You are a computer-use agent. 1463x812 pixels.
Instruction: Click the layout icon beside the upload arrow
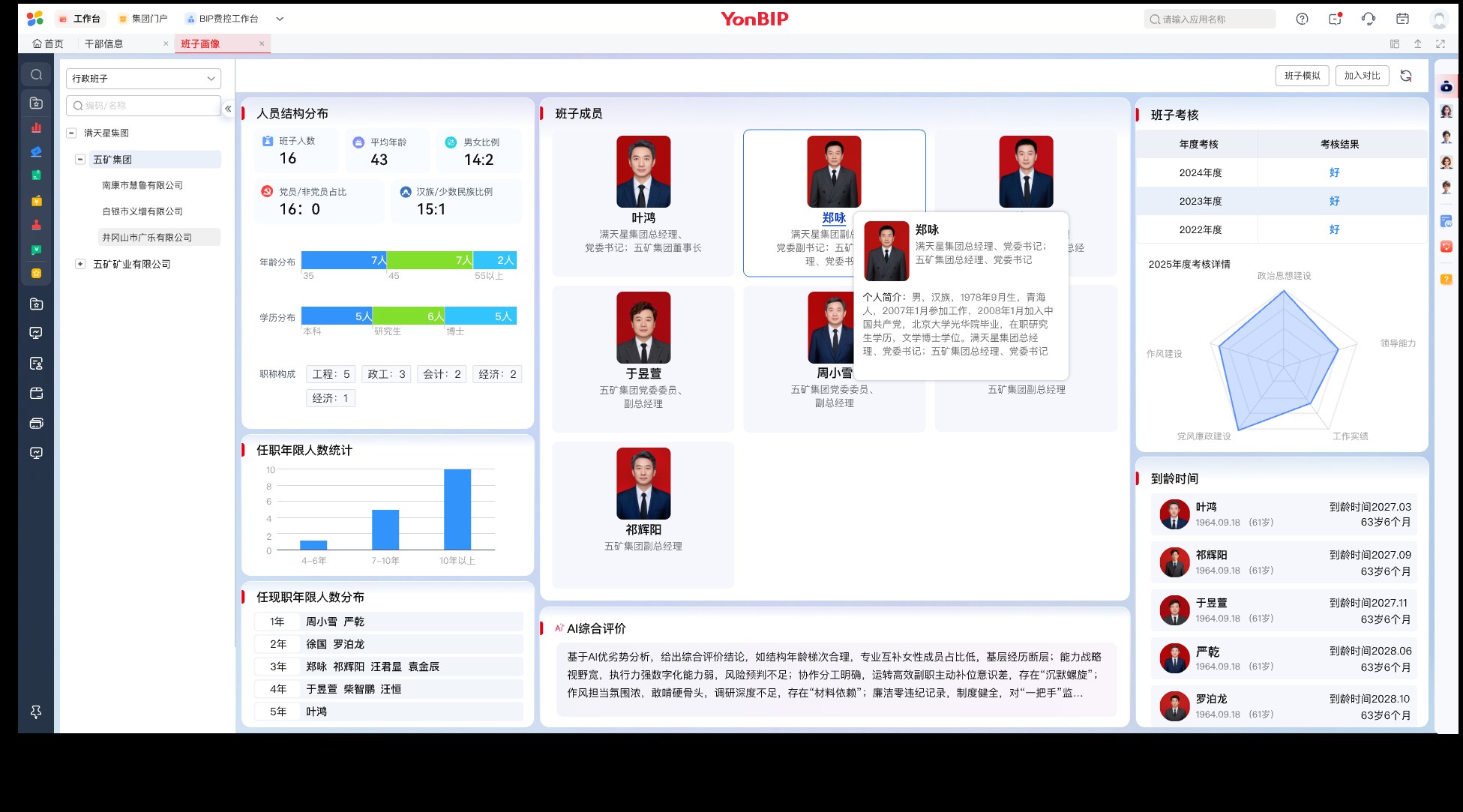pyautogui.click(x=1395, y=44)
